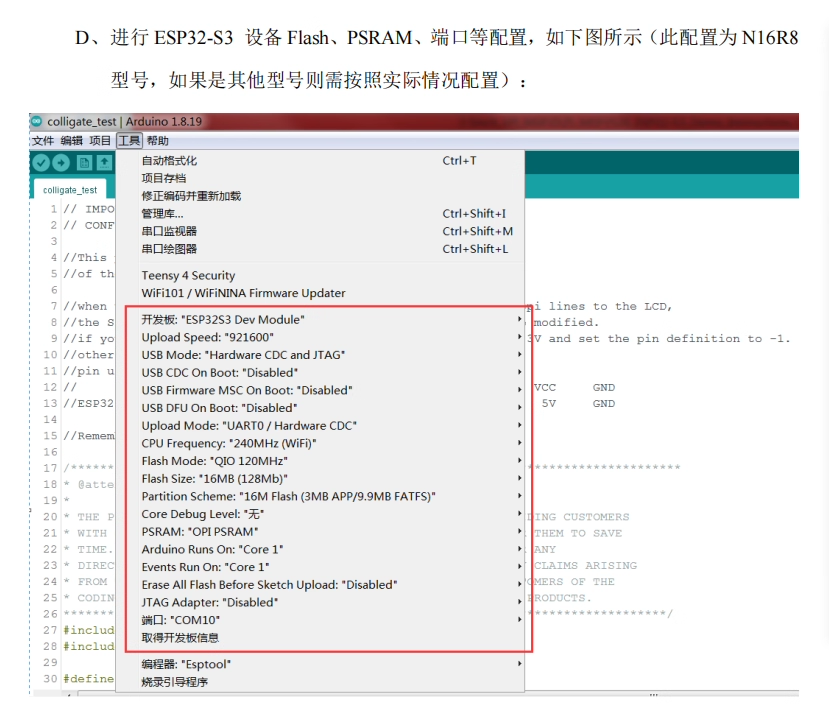Expand USB Mode submenu
This screenshot has height=706, width=829.
tap(320, 355)
